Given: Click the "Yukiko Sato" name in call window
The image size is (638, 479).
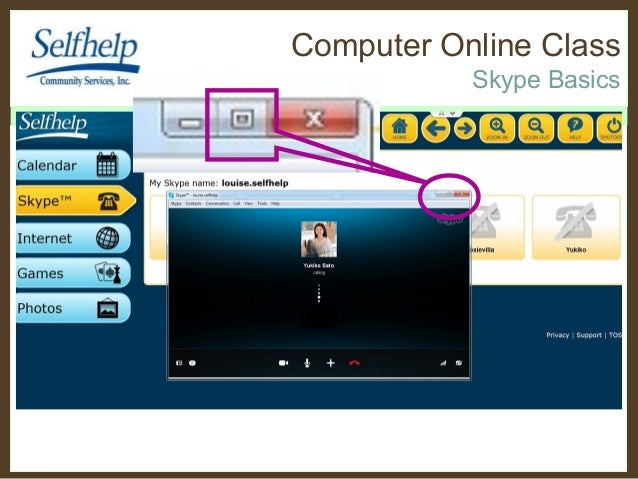Looking at the screenshot, I should click(319, 265).
